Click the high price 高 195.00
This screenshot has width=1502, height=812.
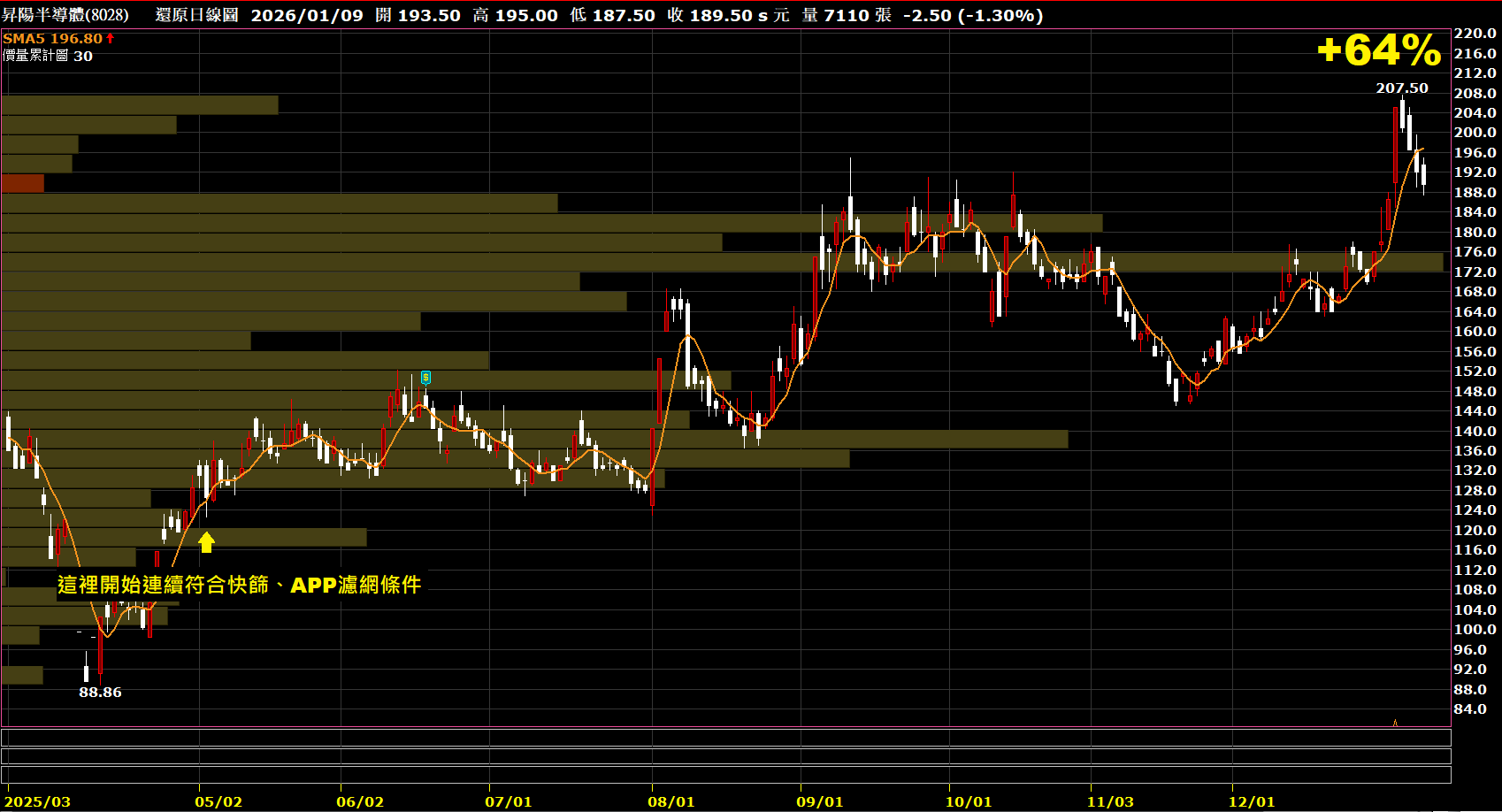click(515, 15)
